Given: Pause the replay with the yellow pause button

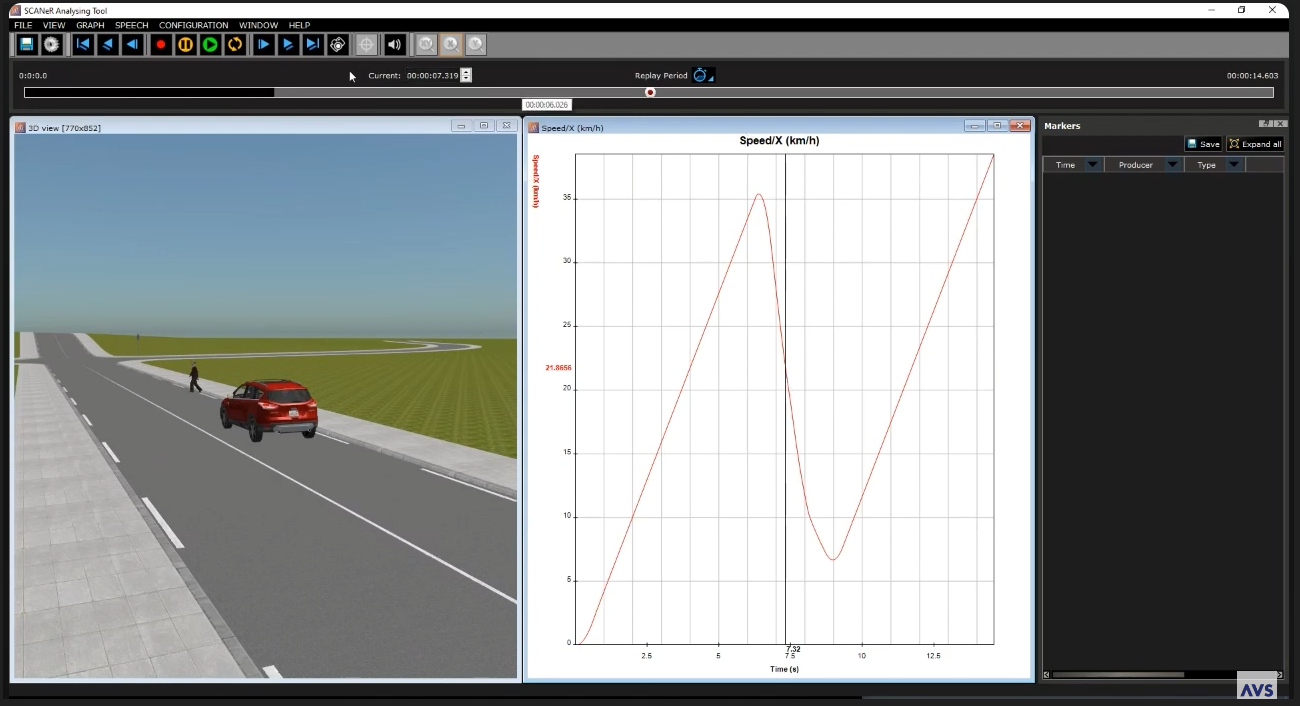Looking at the screenshot, I should pos(186,45).
